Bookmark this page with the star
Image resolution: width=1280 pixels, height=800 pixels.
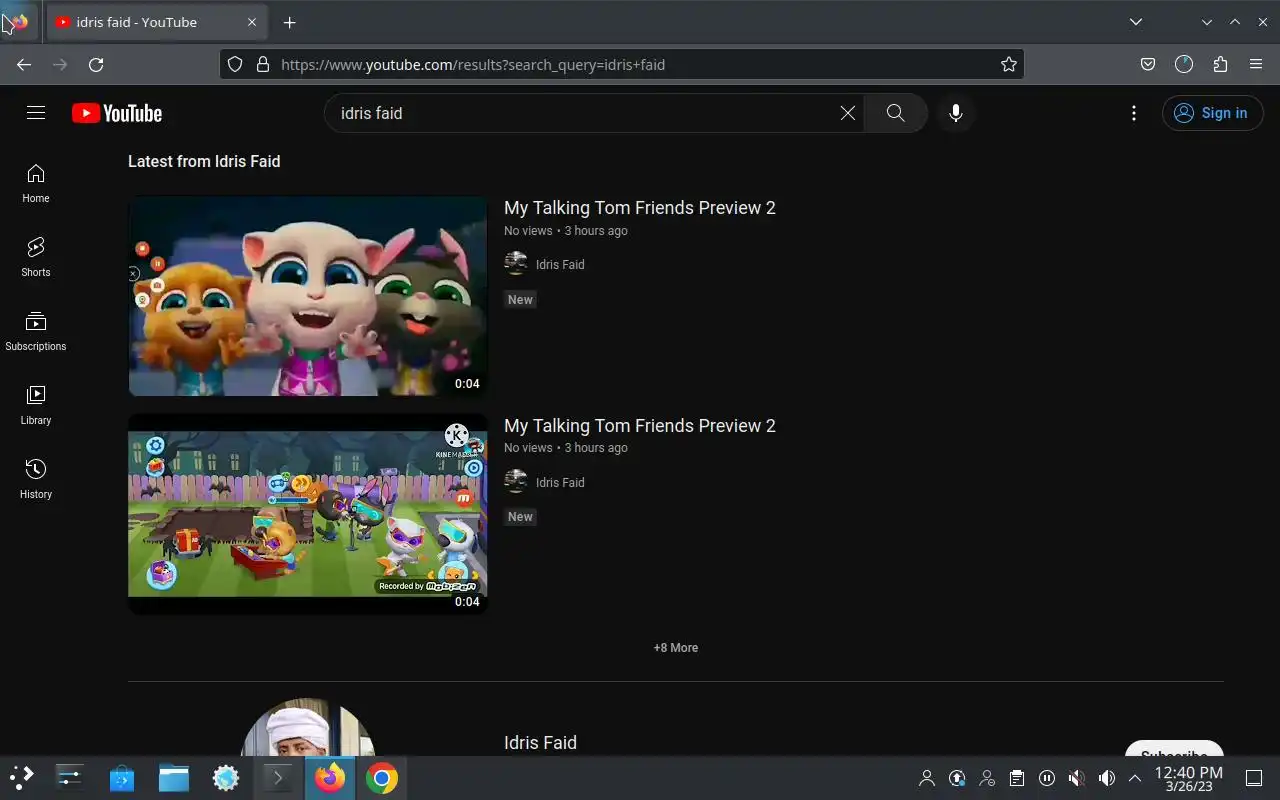[1009, 64]
